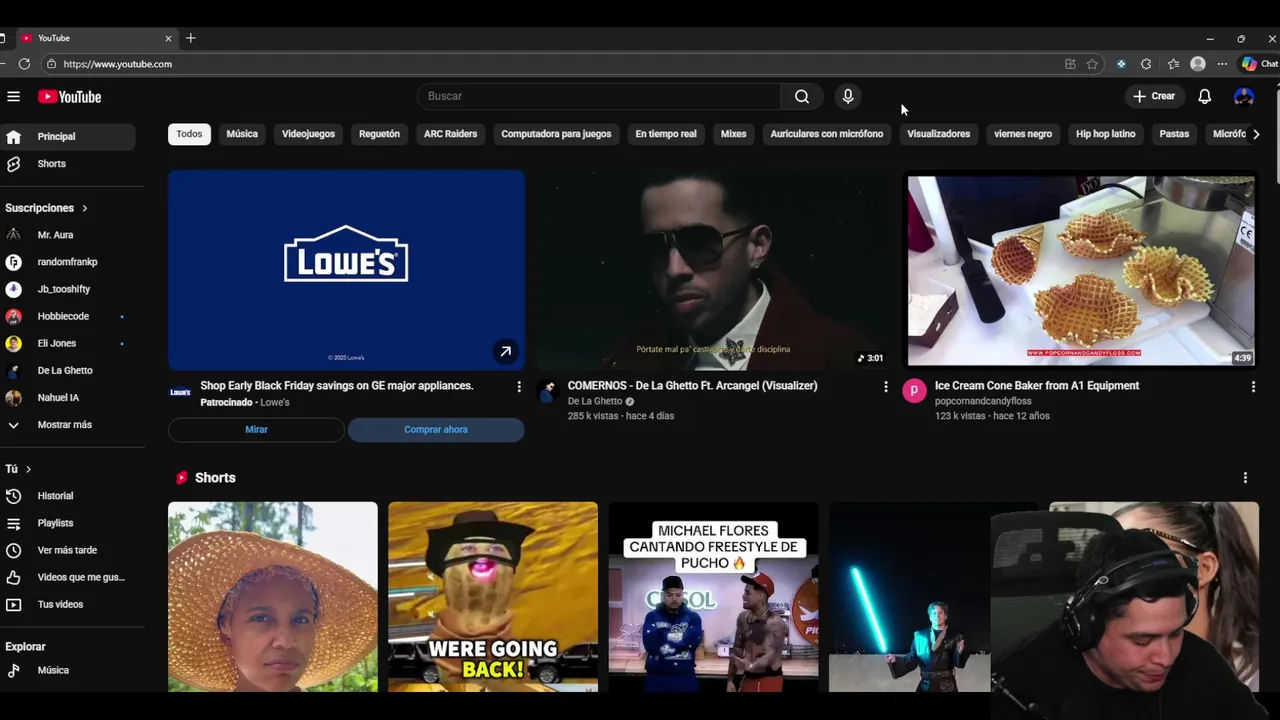
Task: Click the Crear button
Action: (x=1154, y=96)
